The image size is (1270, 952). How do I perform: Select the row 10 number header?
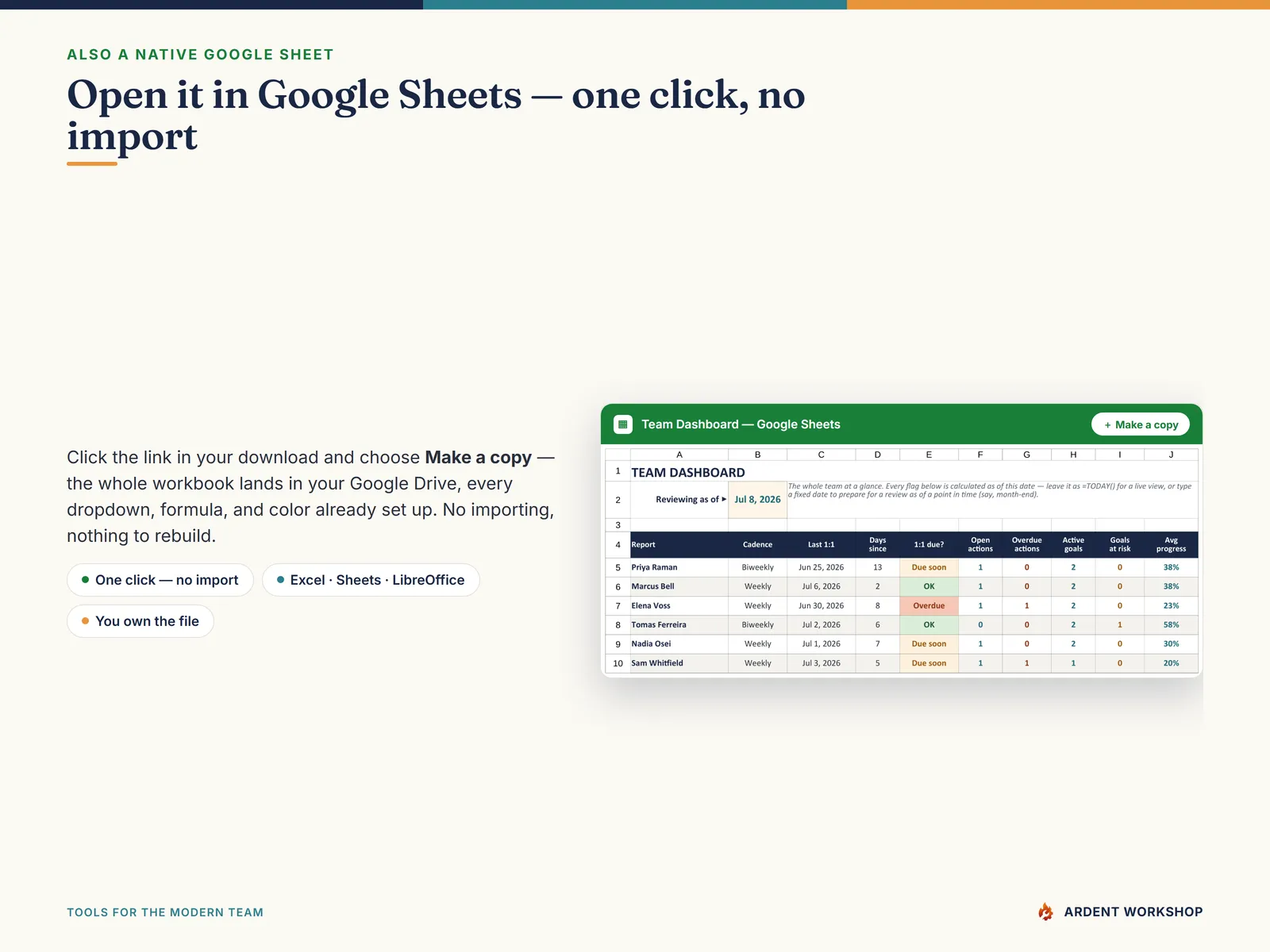[618, 663]
